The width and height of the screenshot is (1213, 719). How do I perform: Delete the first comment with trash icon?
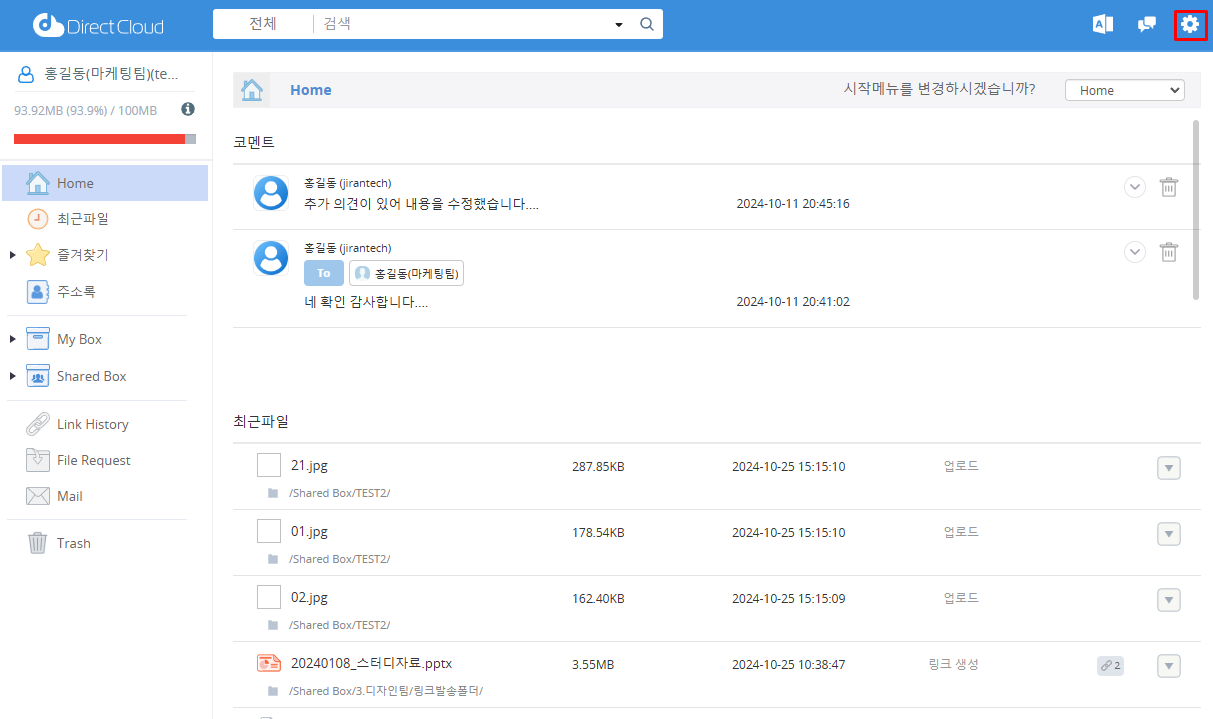1168,187
